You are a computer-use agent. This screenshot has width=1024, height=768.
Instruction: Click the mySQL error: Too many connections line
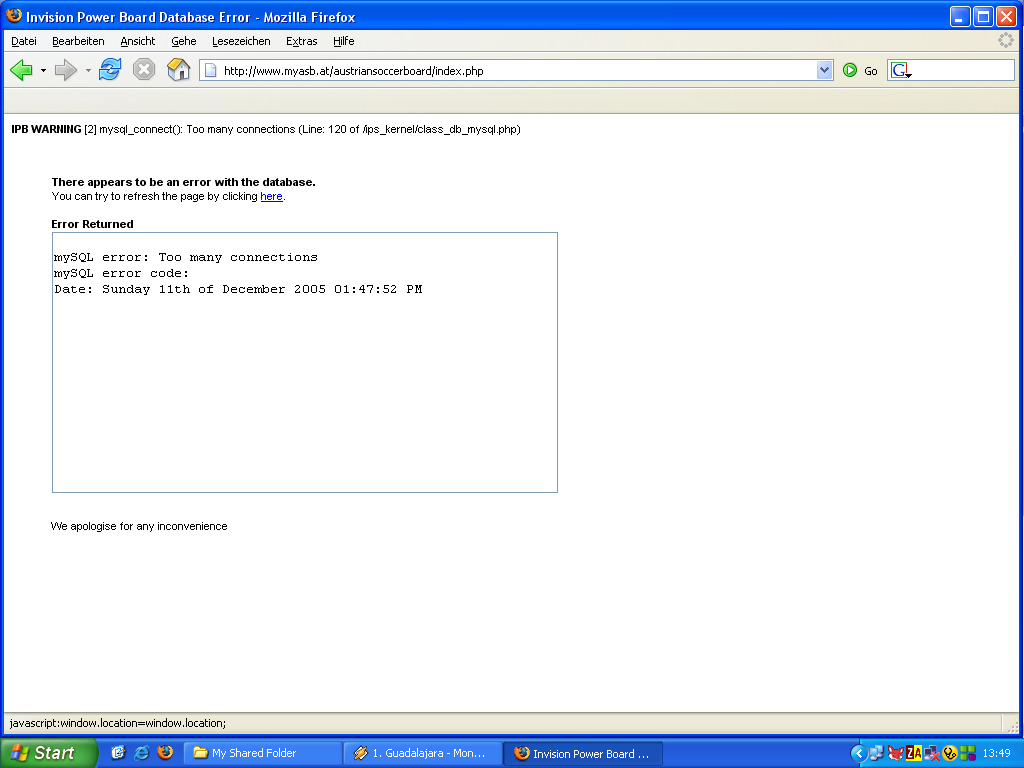(186, 257)
